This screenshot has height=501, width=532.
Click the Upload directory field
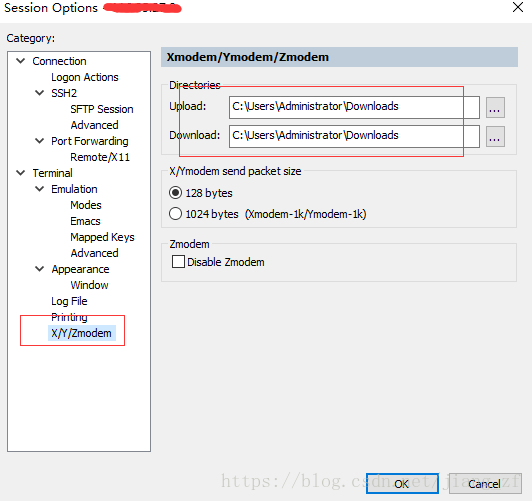(354, 107)
